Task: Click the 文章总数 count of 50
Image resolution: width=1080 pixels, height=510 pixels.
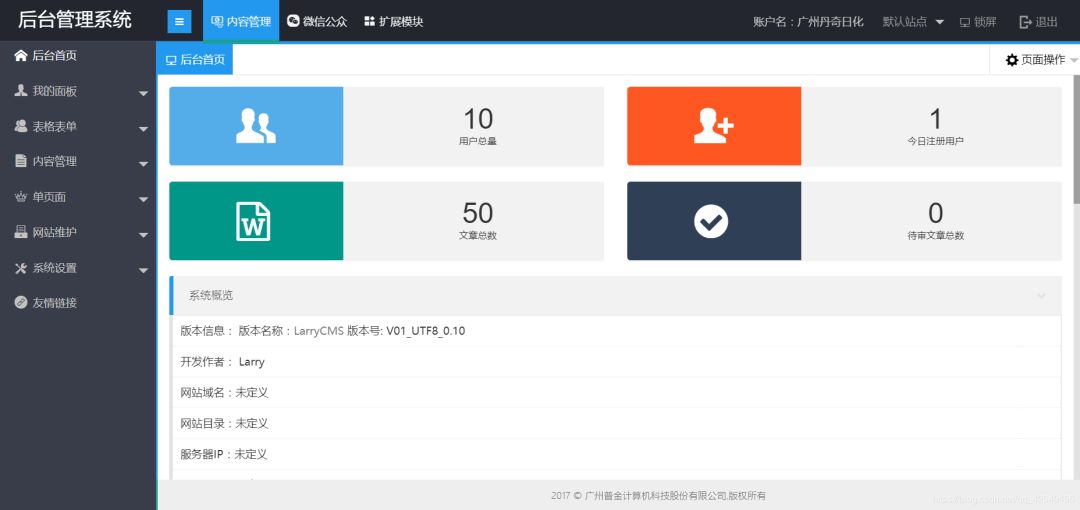Action: pyautogui.click(x=478, y=213)
